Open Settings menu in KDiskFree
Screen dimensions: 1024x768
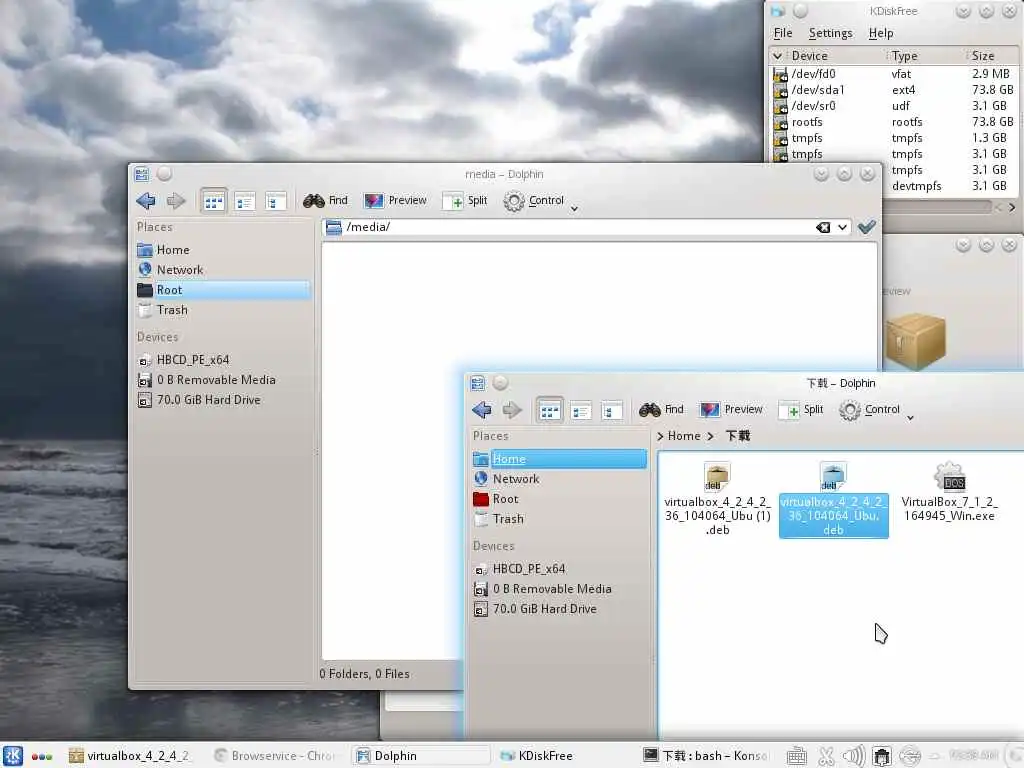coord(830,33)
